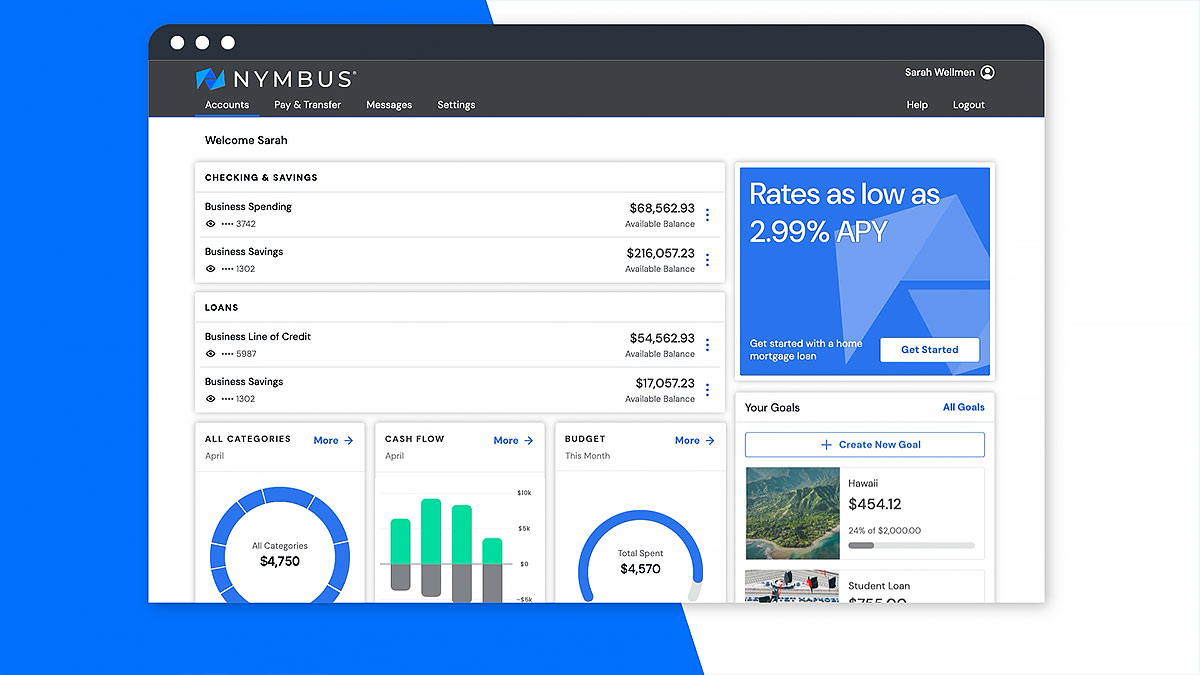This screenshot has height=675, width=1200.
Task: Click the NYMBUS logo
Action: (x=275, y=78)
